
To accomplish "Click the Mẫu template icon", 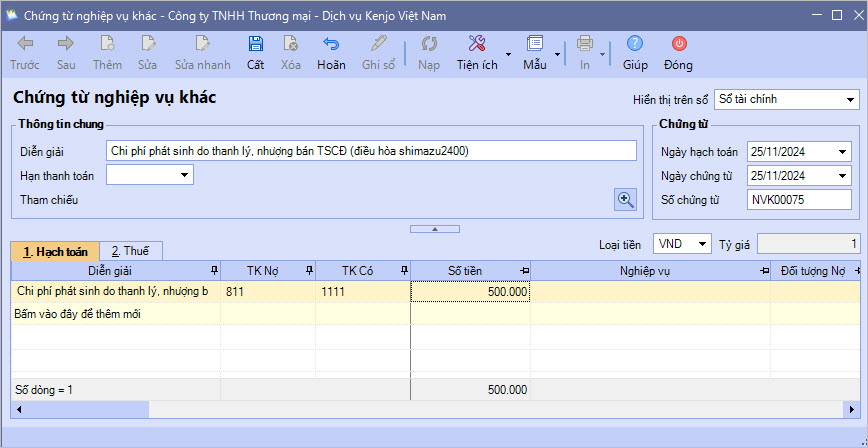I will point(535,44).
